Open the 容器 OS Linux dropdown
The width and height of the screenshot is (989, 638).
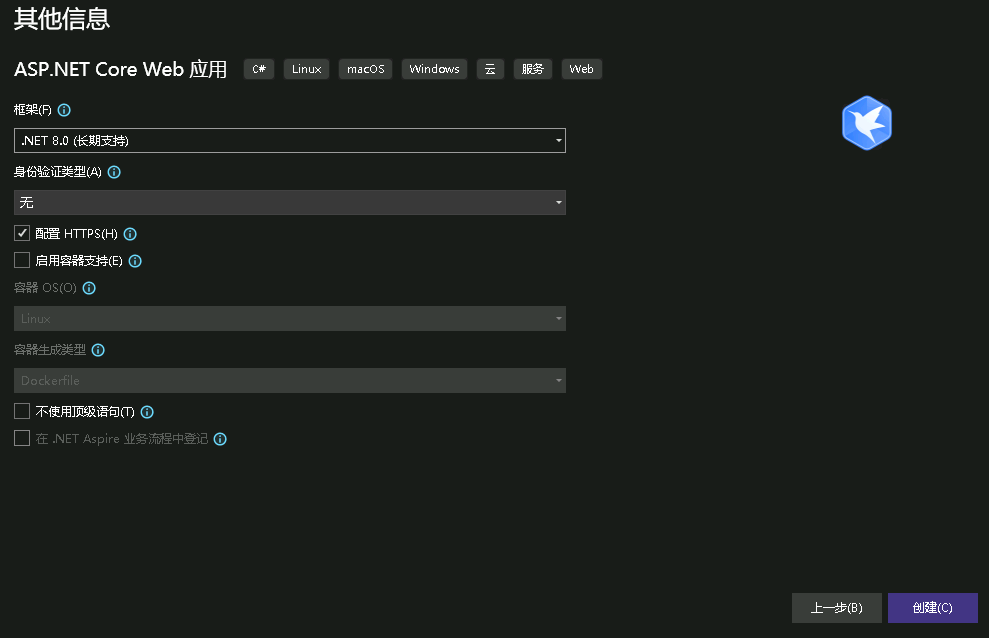point(290,319)
